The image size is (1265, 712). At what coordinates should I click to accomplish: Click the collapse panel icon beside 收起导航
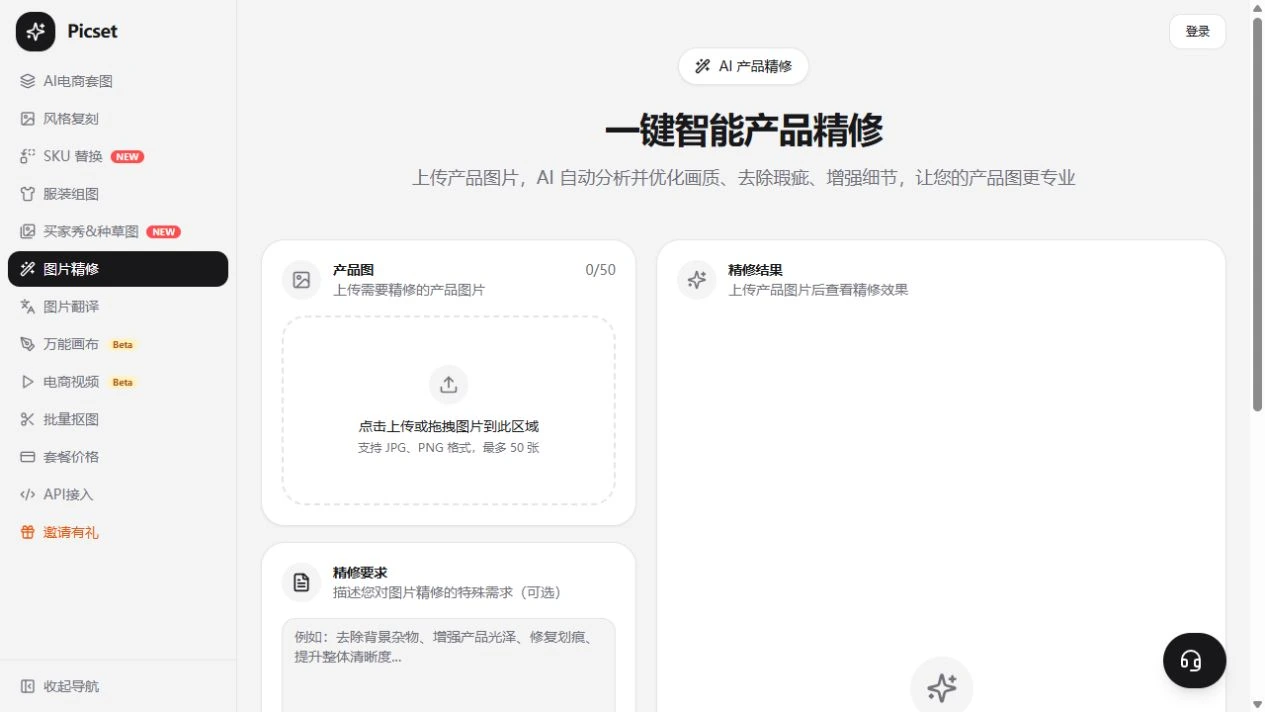[x=28, y=686]
